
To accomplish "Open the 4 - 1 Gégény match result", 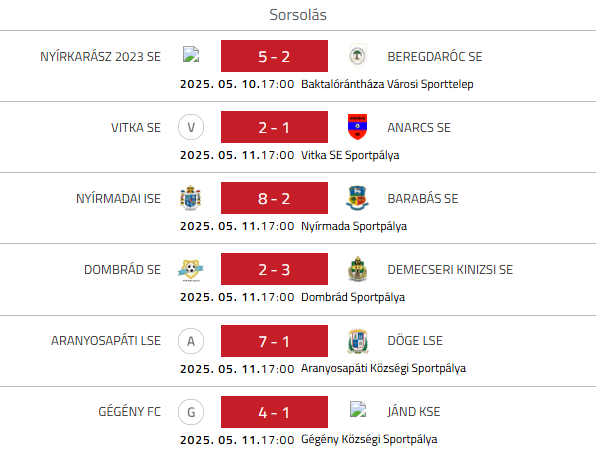I will point(274,412).
